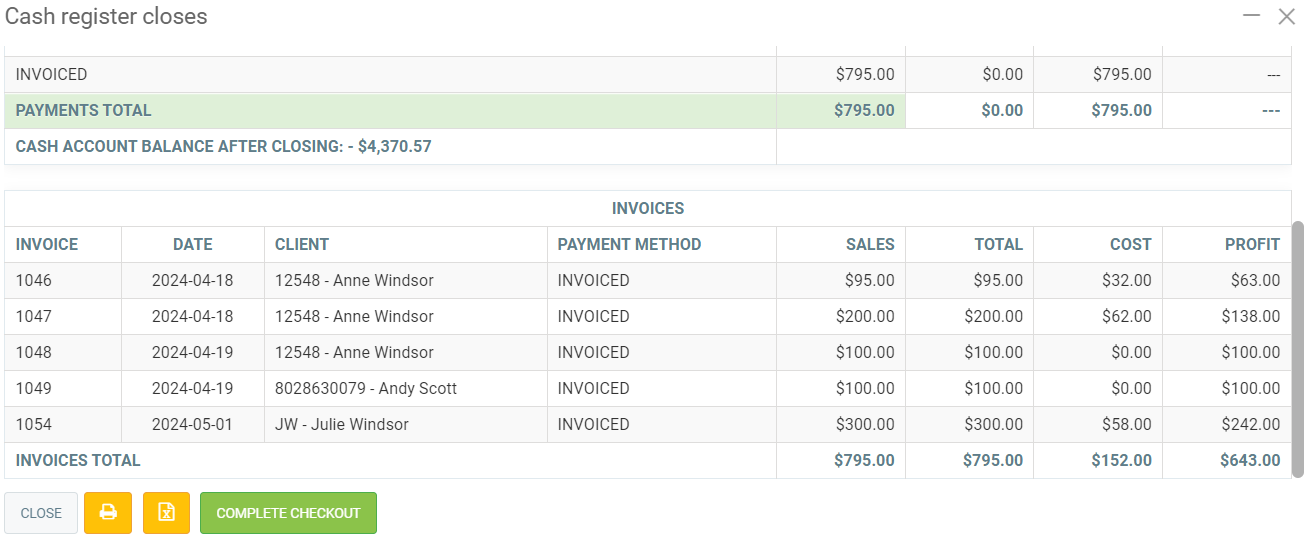Image resolution: width=1306 pixels, height=543 pixels.
Task: Select the Andy Scott client cell
Action: 366,388
